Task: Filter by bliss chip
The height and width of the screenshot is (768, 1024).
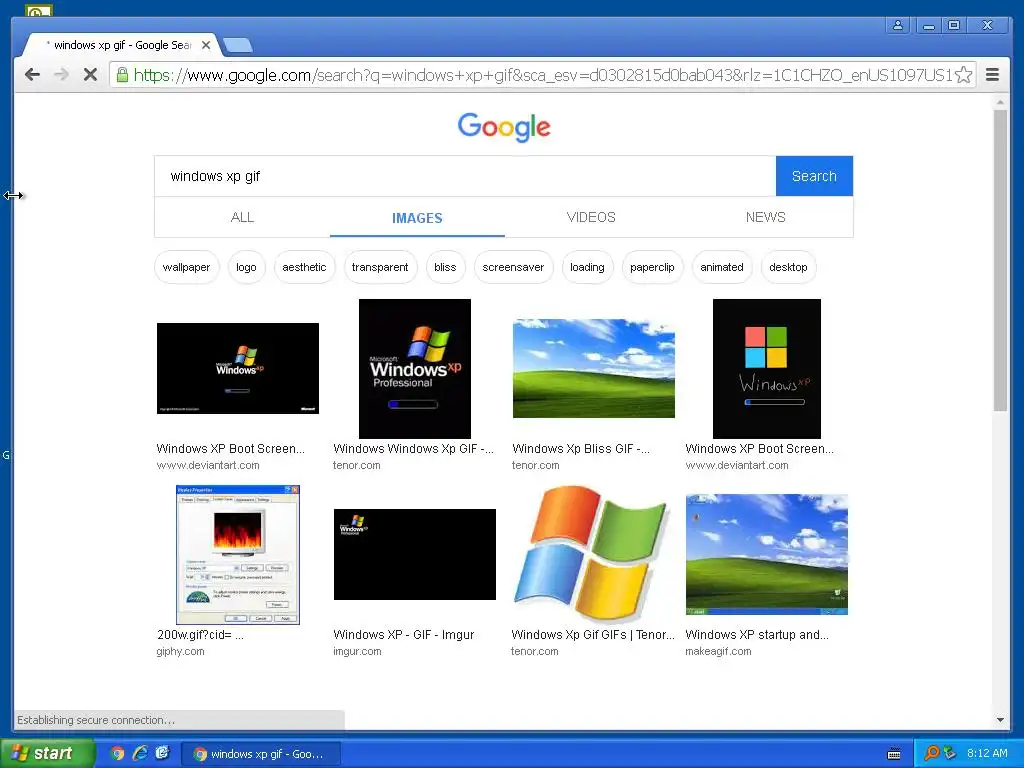Action: (445, 267)
